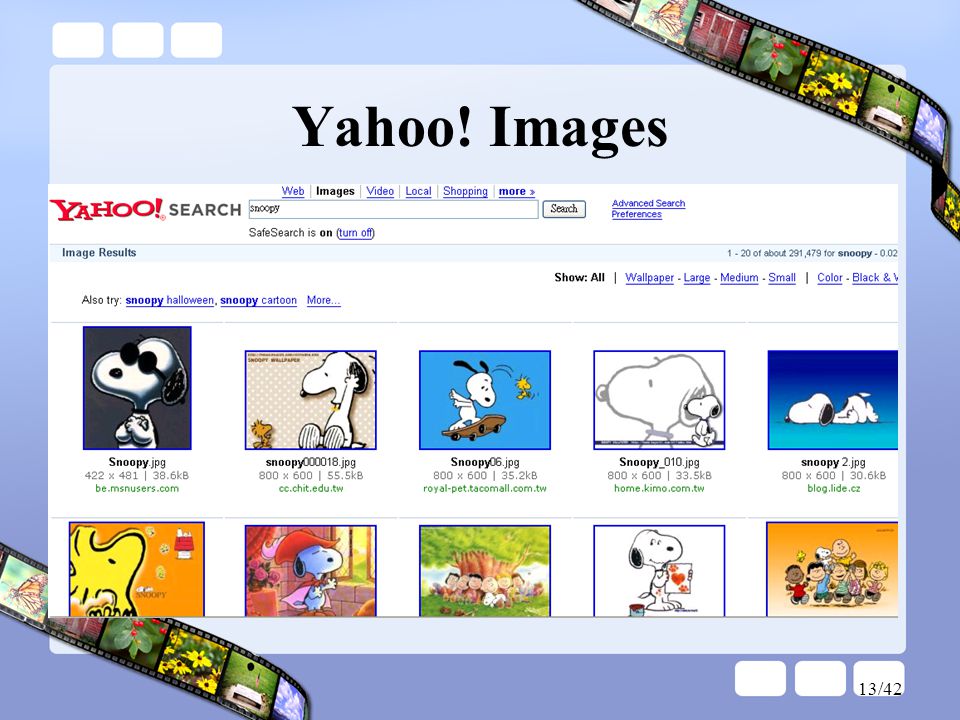Open the snoopy000018.jpg wallpaper thumbnail
The width and height of the screenshot is (960, 720).
click(310, 400)
